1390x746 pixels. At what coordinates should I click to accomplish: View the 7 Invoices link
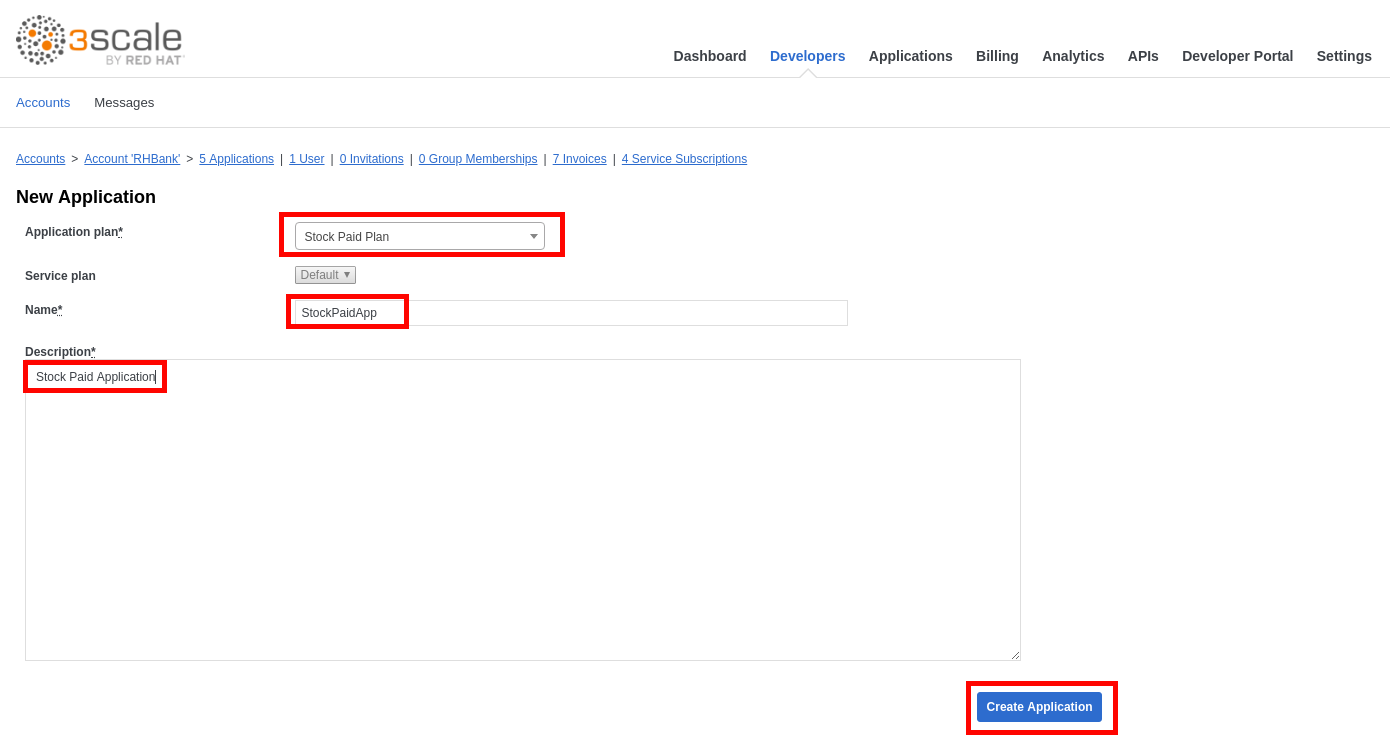pos(579,159)
